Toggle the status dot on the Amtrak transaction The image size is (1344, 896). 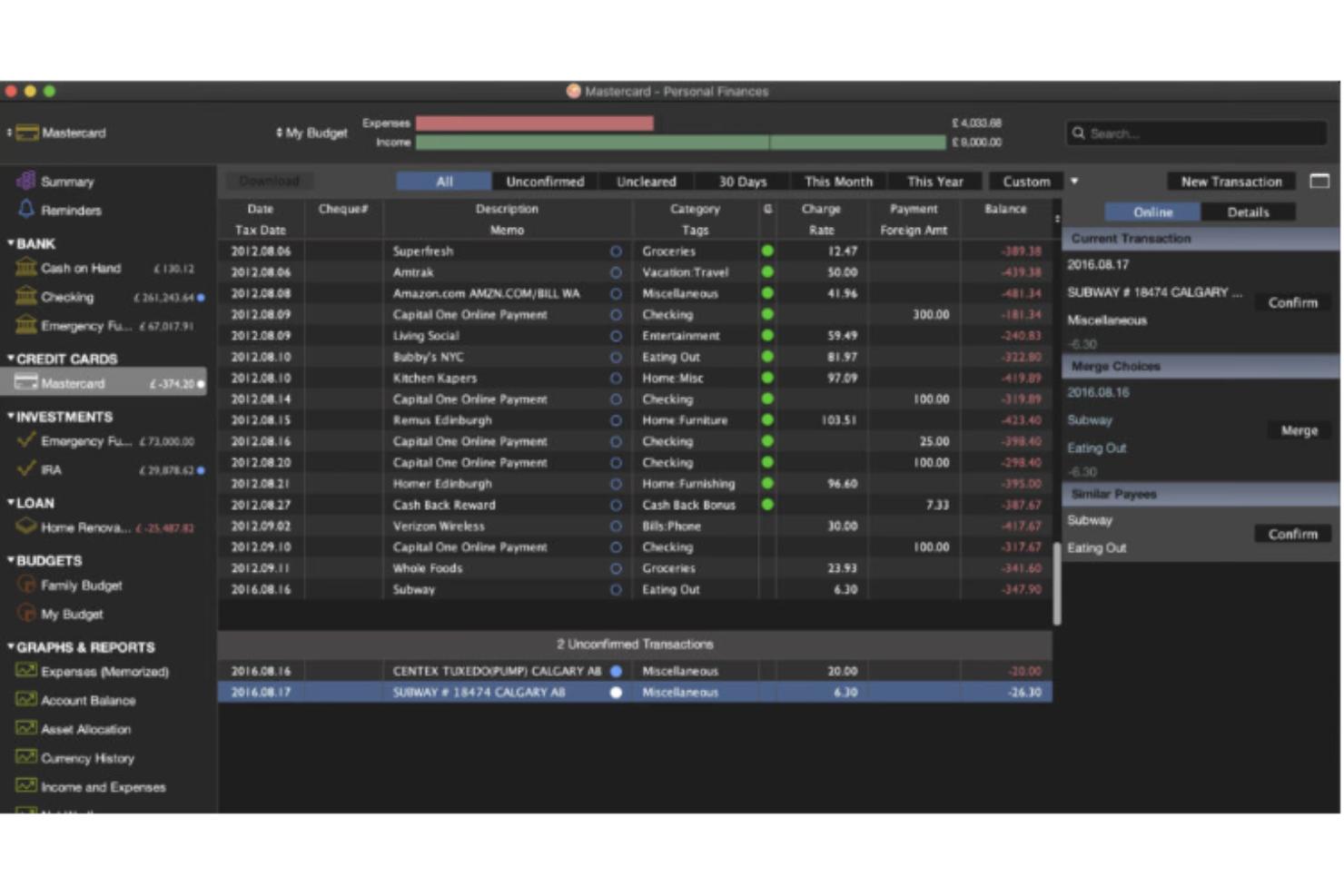pos(767,272)
